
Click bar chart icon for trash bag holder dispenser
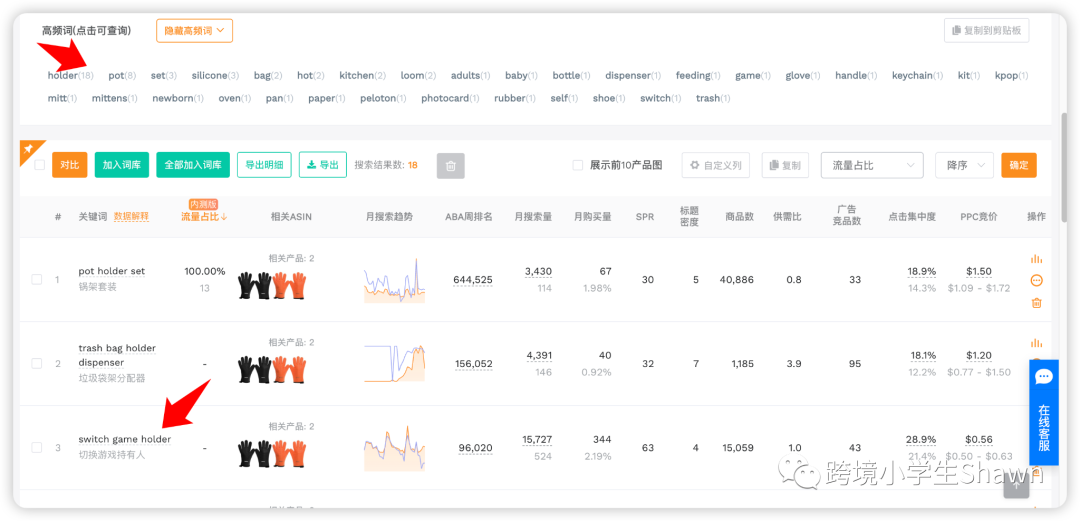tap(1037, 343)
